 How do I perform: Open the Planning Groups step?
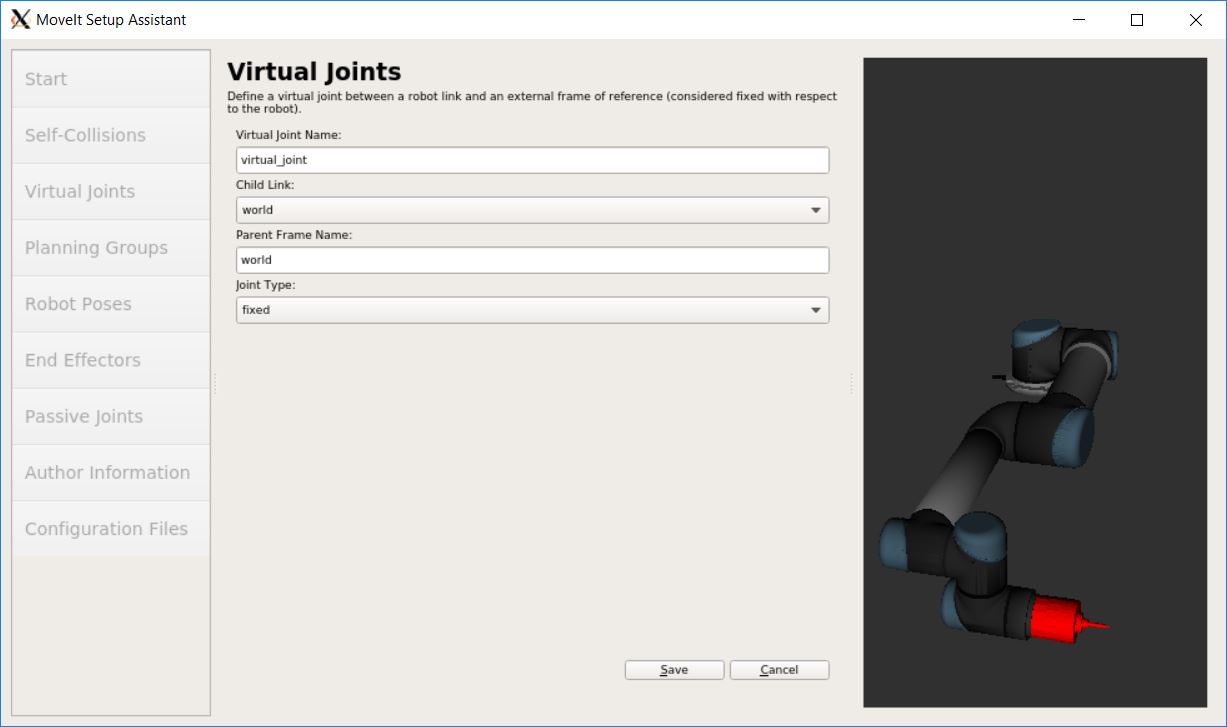[110, 247]
